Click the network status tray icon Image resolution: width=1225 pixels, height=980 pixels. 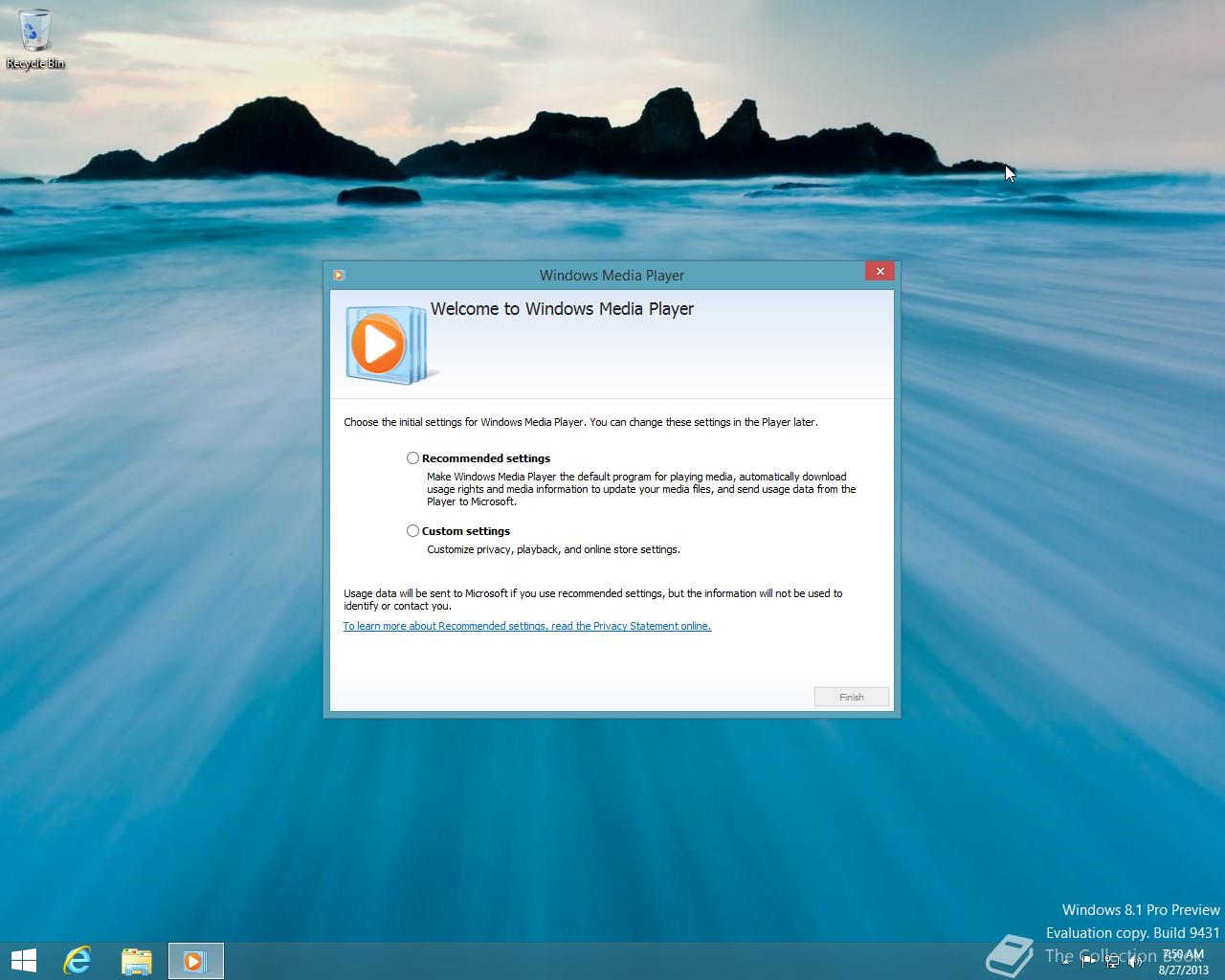pyautogui.click(x=1112, y=962)
